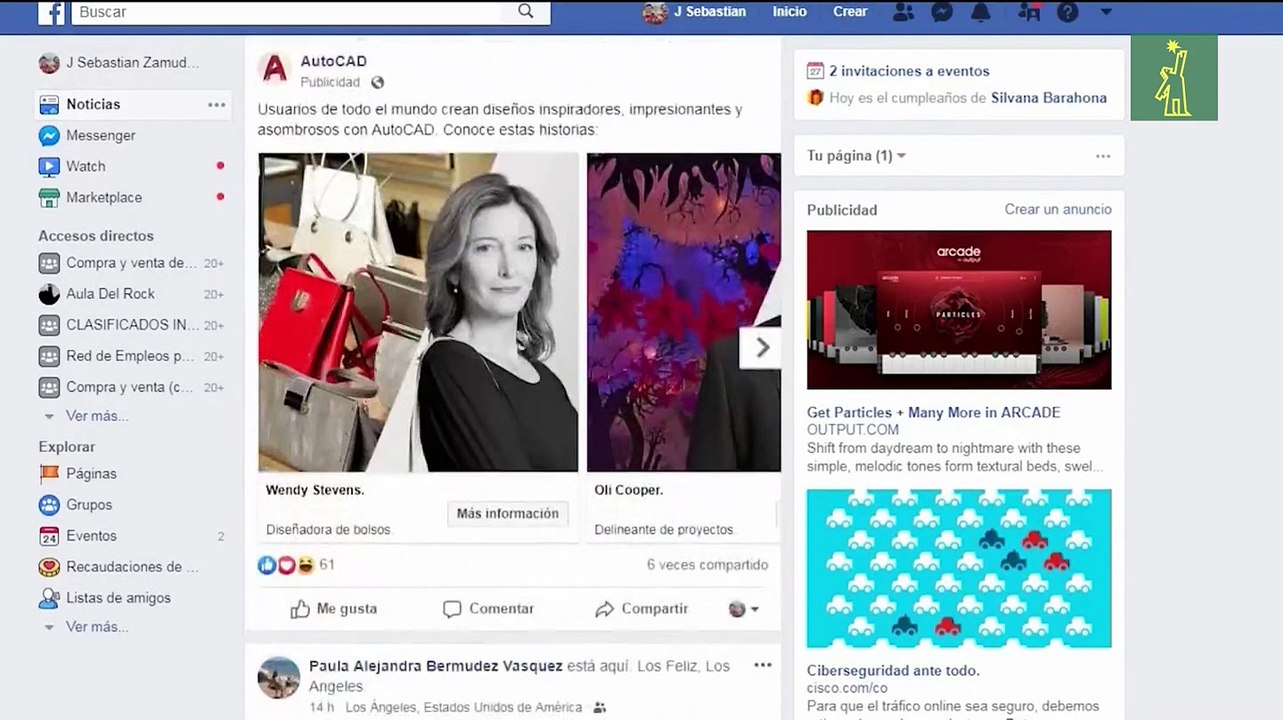This screenshot has width=1283, height=720.
Task: Open Silvana Barahona's birthday link
Action: pyautogui.click(x=1049, y=98)
